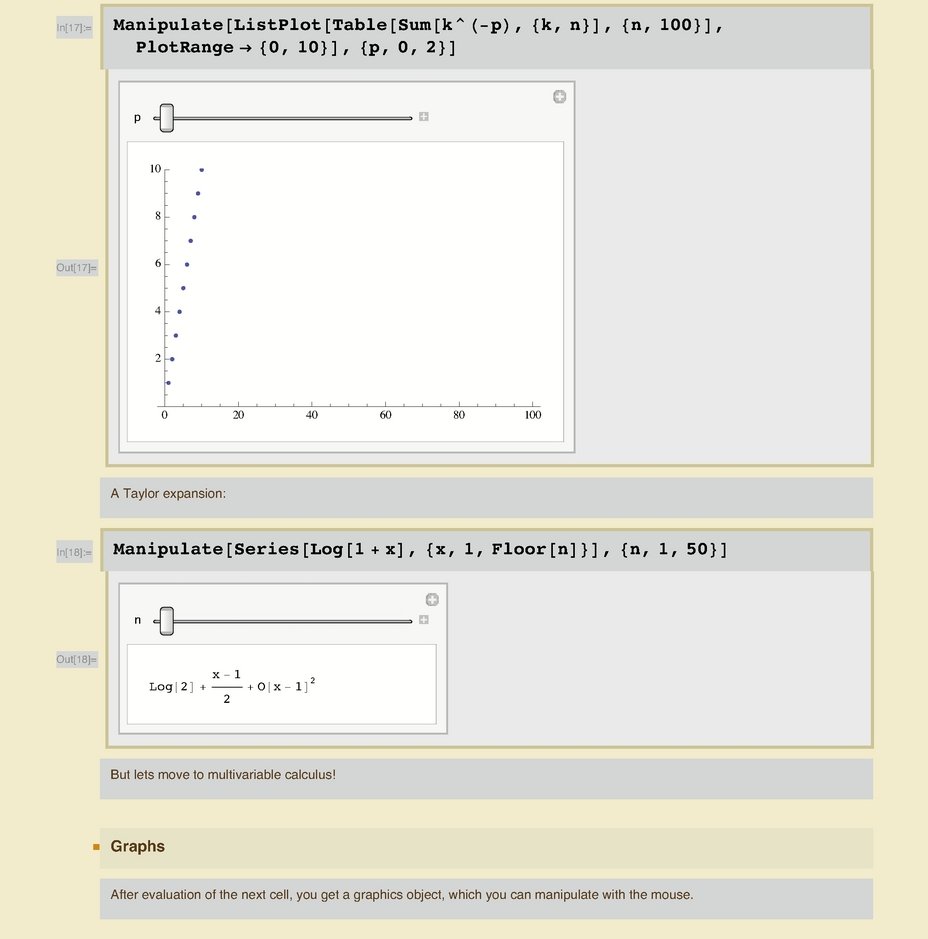Expand the p slider controls with the plus button

(x=424, y=117)
